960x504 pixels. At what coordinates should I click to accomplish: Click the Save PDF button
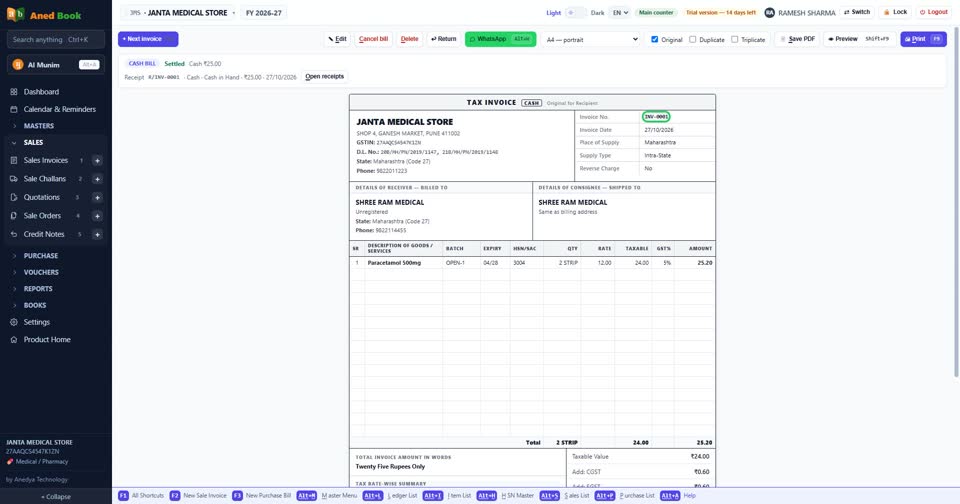[x=798, y=39]
